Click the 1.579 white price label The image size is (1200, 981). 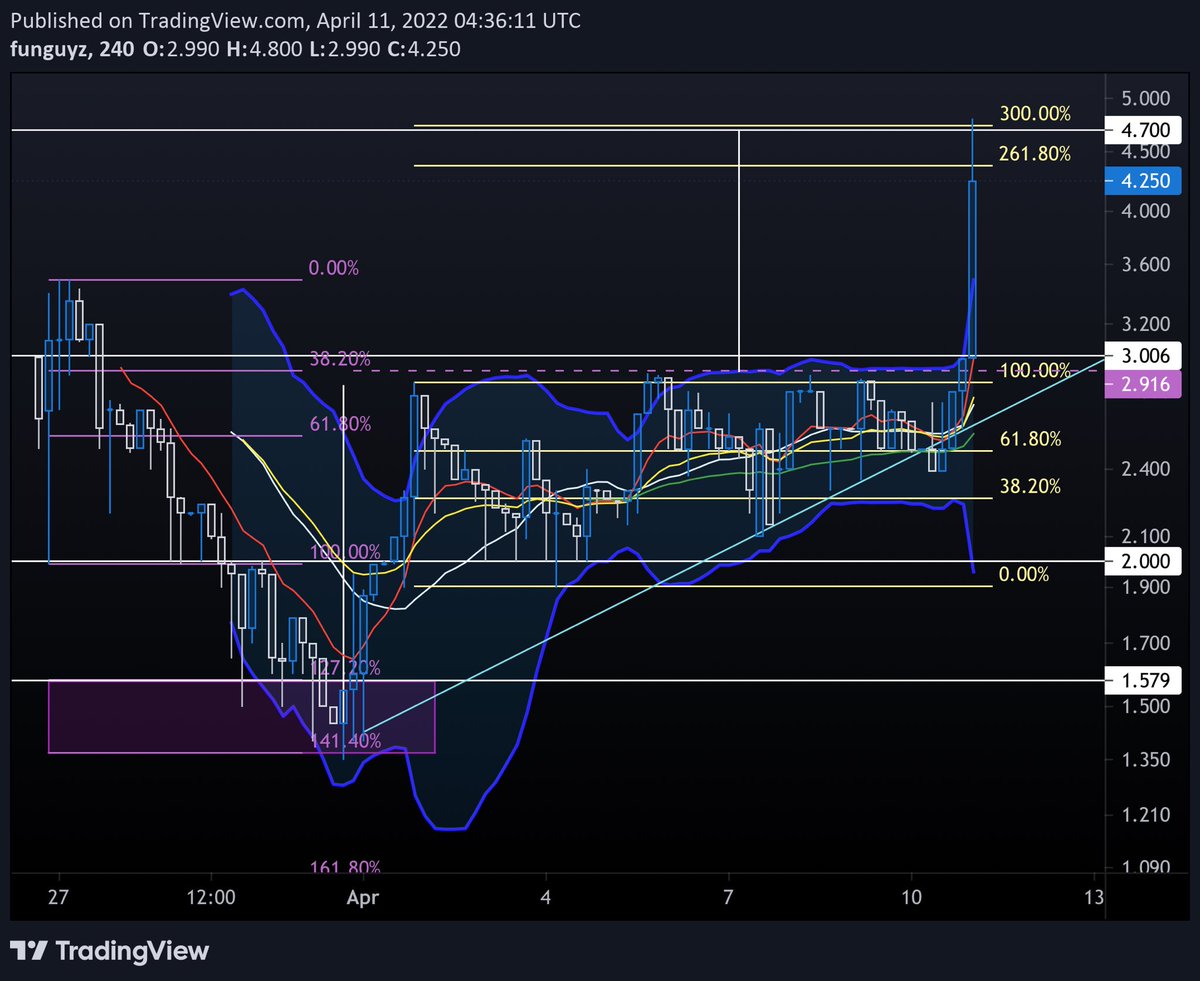tap(1144, 681)
